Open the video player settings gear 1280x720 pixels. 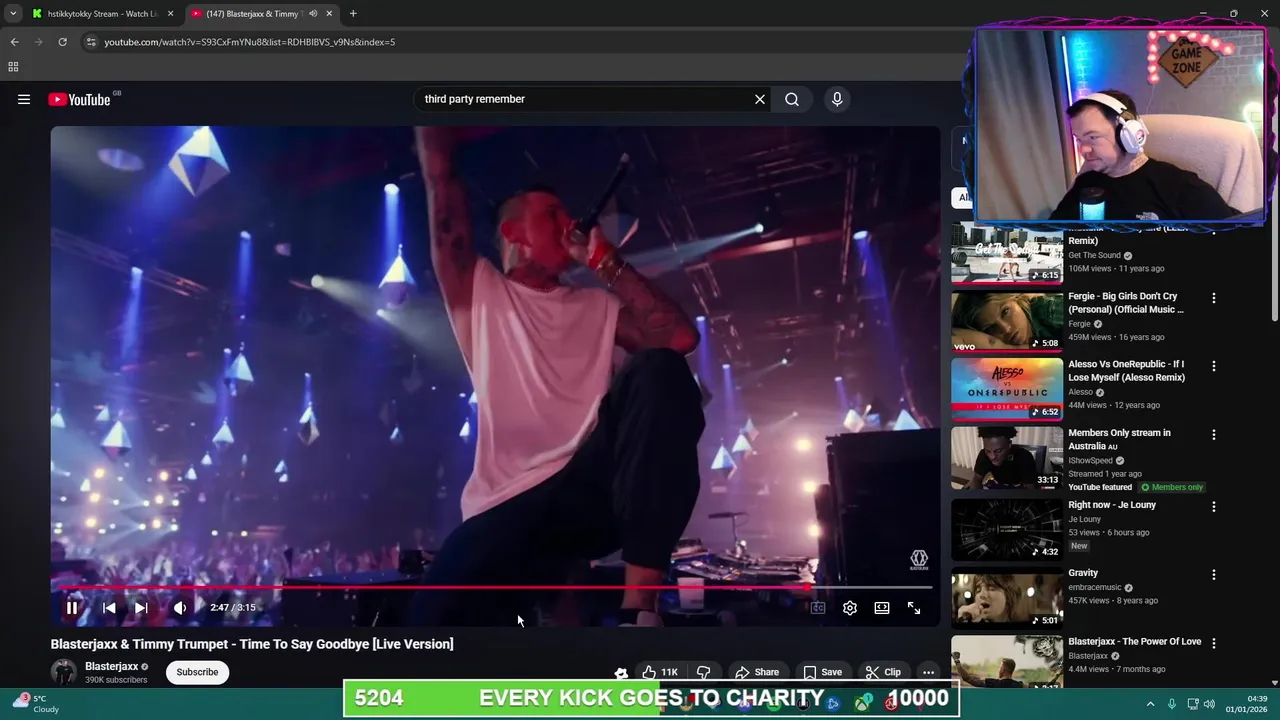pos(850,608)
